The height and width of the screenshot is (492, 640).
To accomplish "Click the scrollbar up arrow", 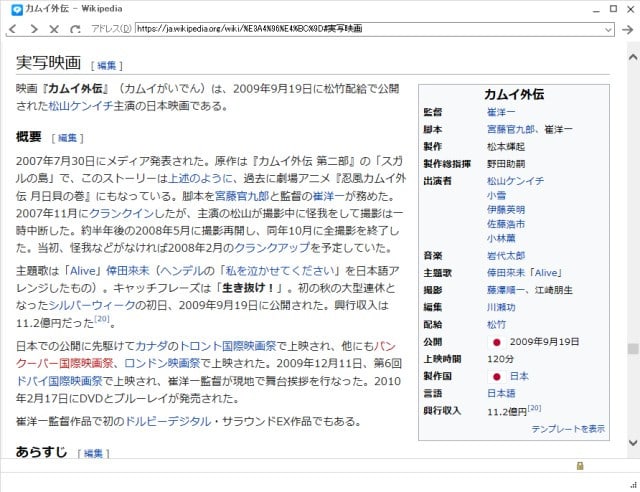I will pyautogui.click(x=633, y=58).
